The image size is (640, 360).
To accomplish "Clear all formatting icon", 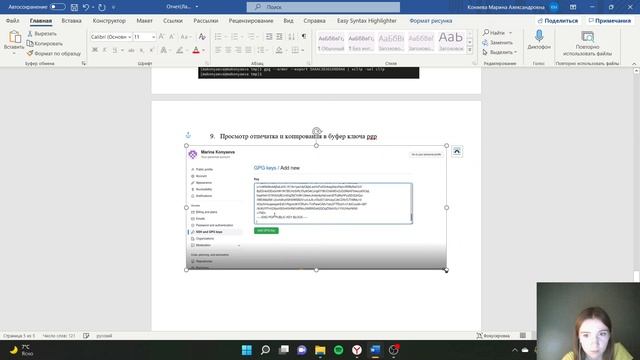I will click(x=202, y=37).
